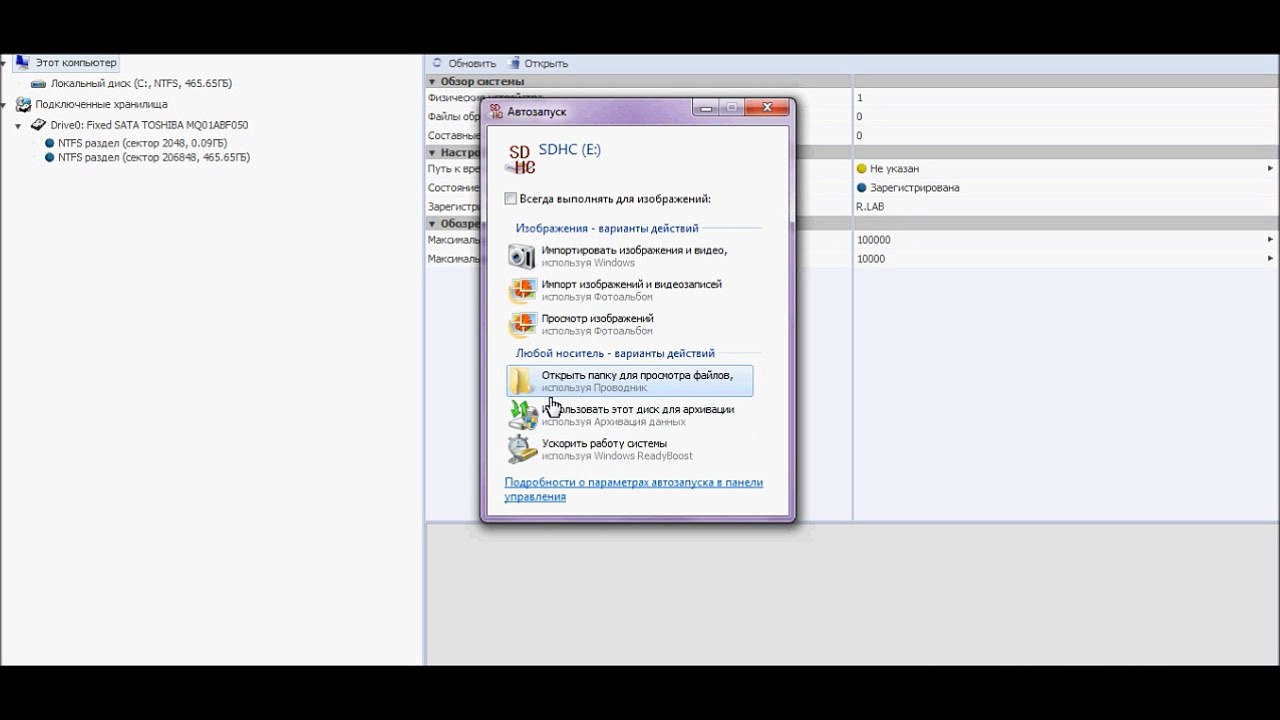Select the 'Подключенные хранилища' tree label
The width and height of the screenshot is (1280, 720).
(101, 104)
